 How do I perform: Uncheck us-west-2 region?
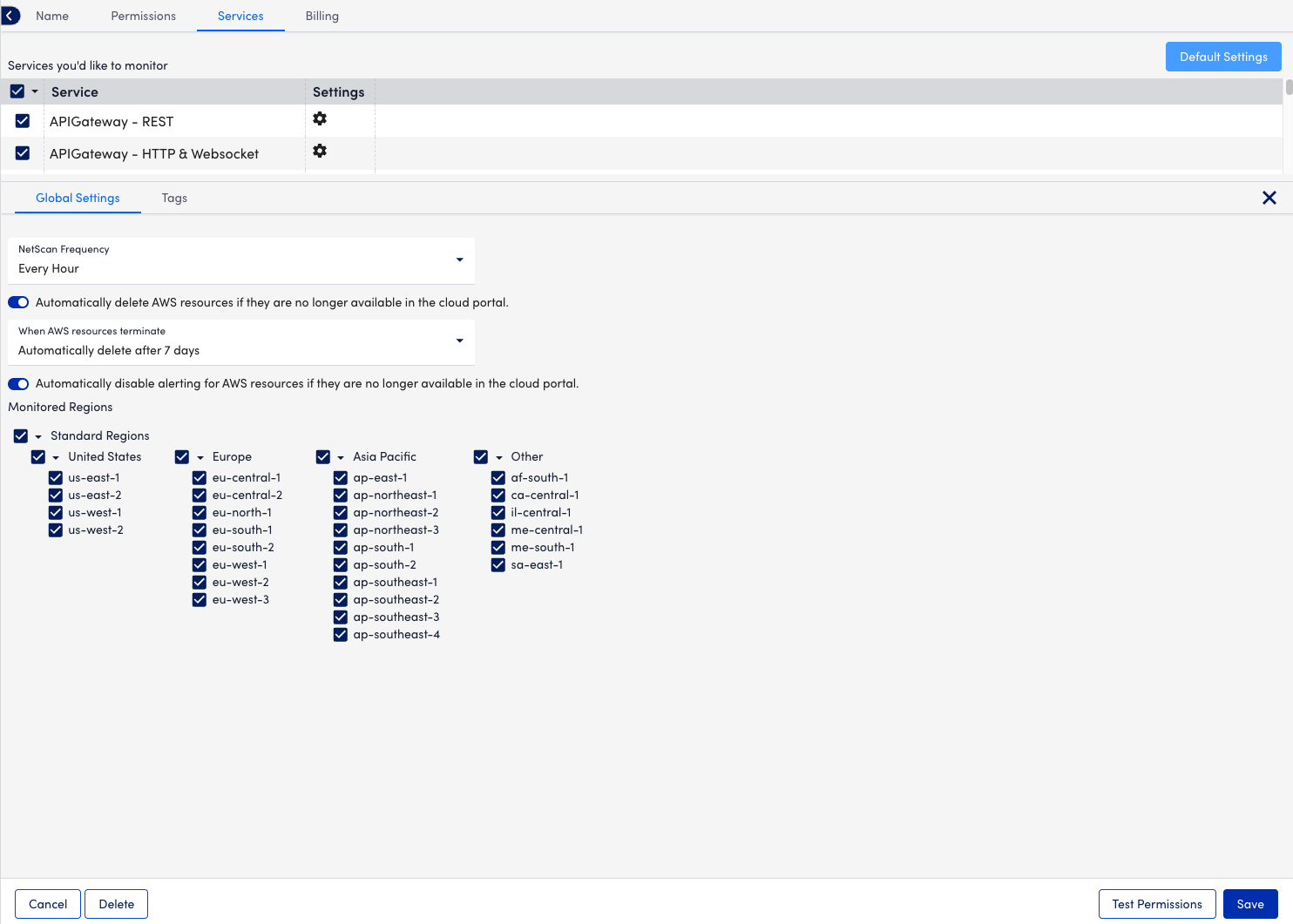[x=56, y=529]
